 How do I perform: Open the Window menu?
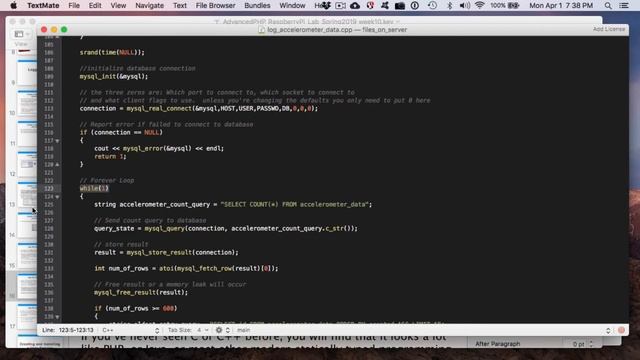click(x=292, y=6)
